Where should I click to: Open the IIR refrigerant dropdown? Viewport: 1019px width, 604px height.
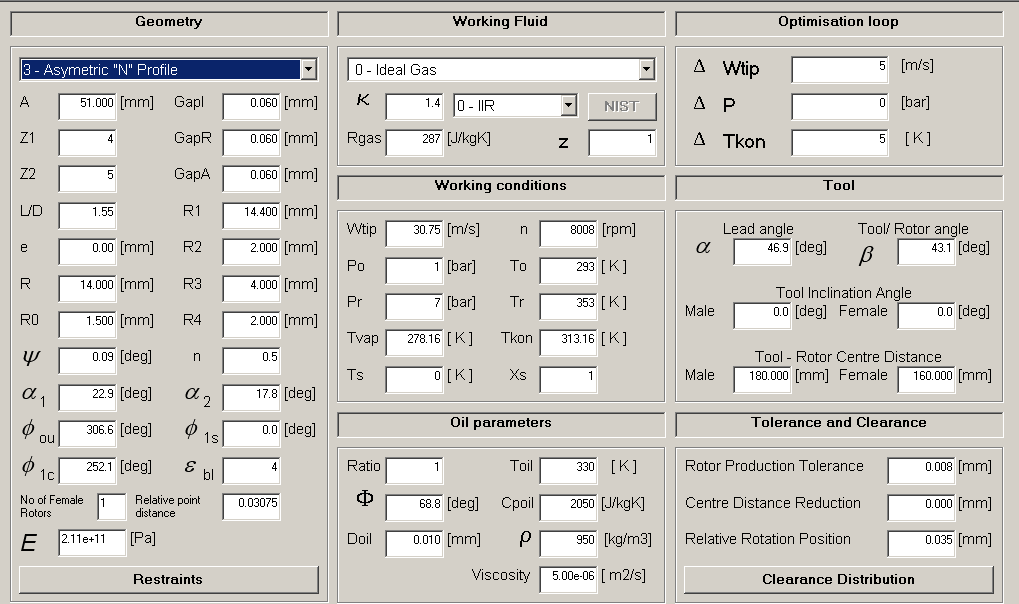[x=569, y=105]
